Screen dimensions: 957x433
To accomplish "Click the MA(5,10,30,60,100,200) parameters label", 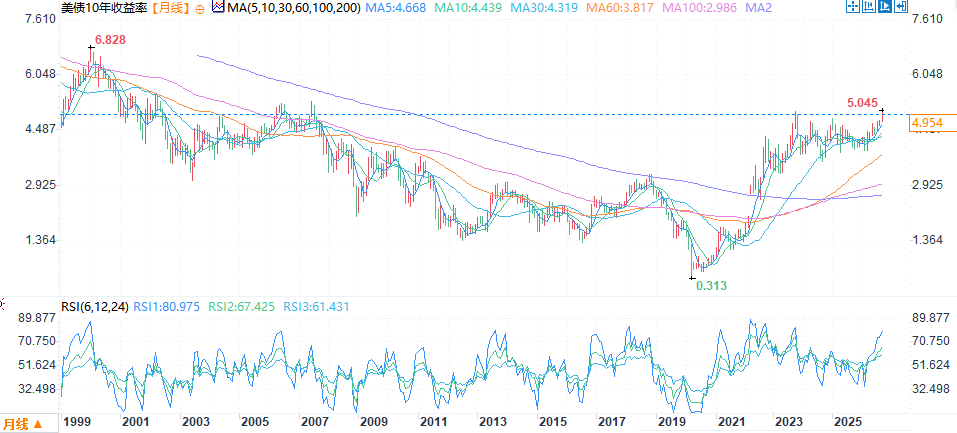I will [x=293, y=8].
